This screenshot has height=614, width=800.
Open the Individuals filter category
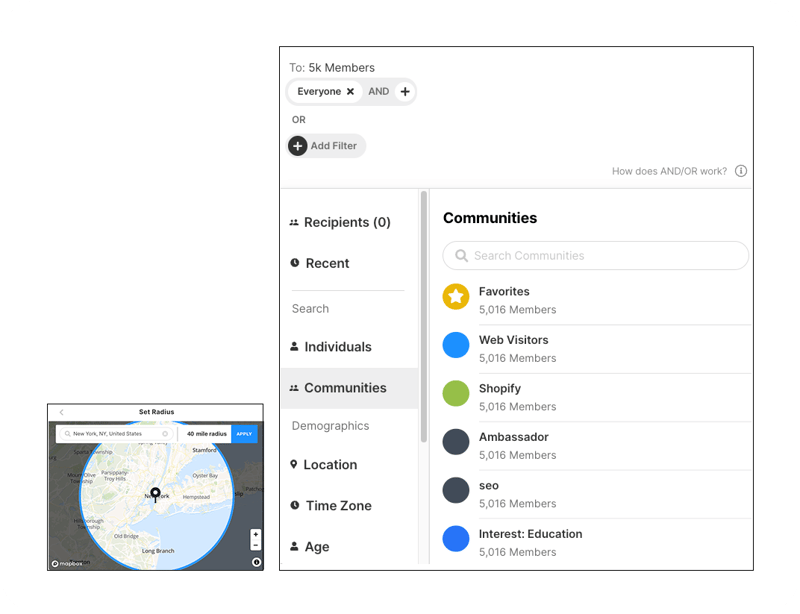click(337, 347)
